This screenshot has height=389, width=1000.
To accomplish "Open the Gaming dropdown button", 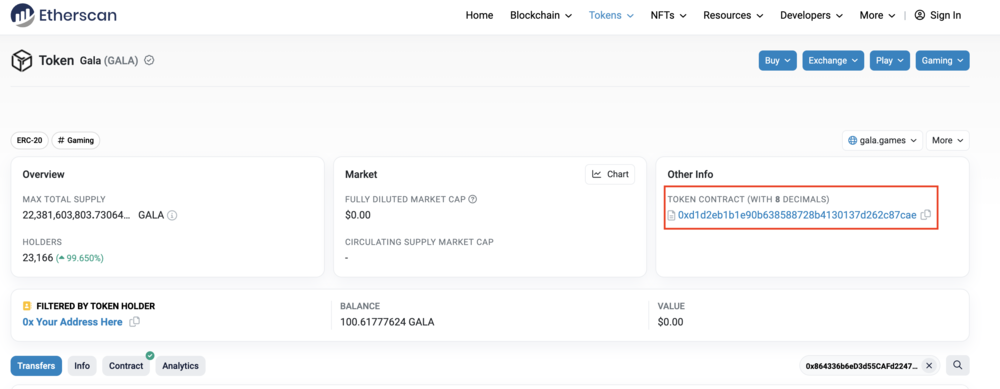I will [x=942, y=61].
